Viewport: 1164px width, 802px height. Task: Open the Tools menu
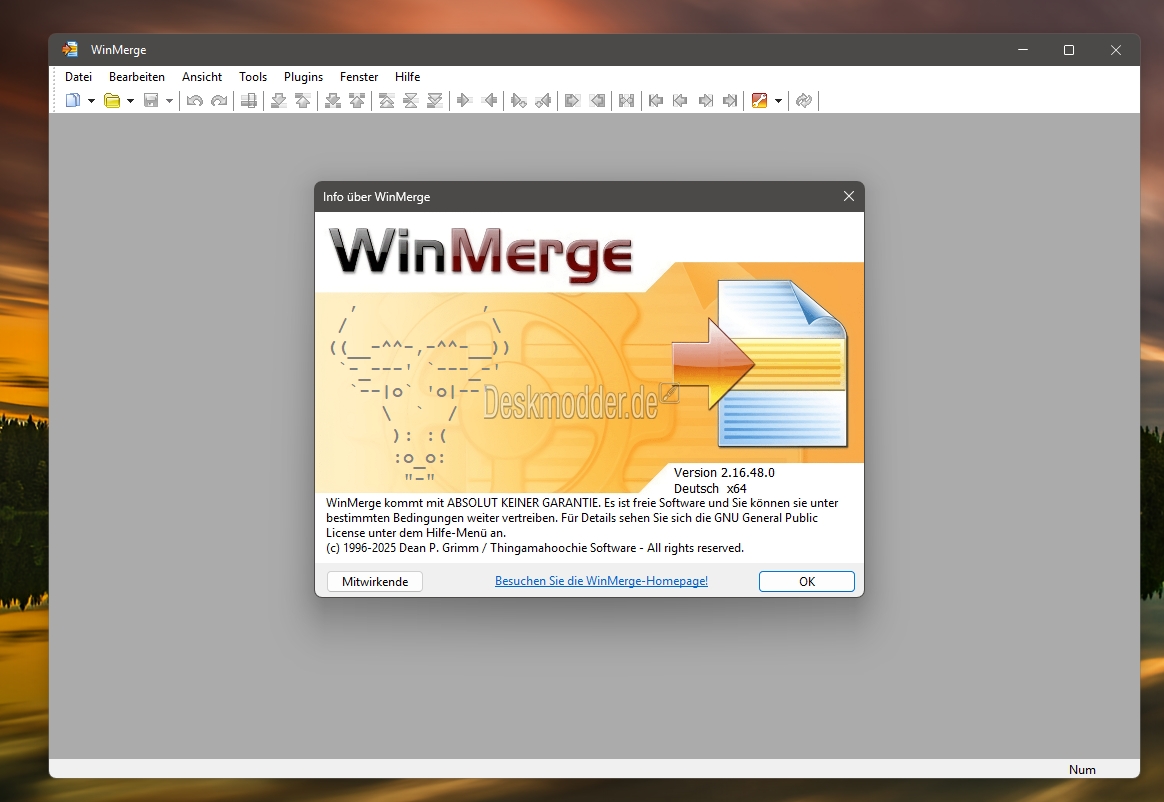click(253, 76)
